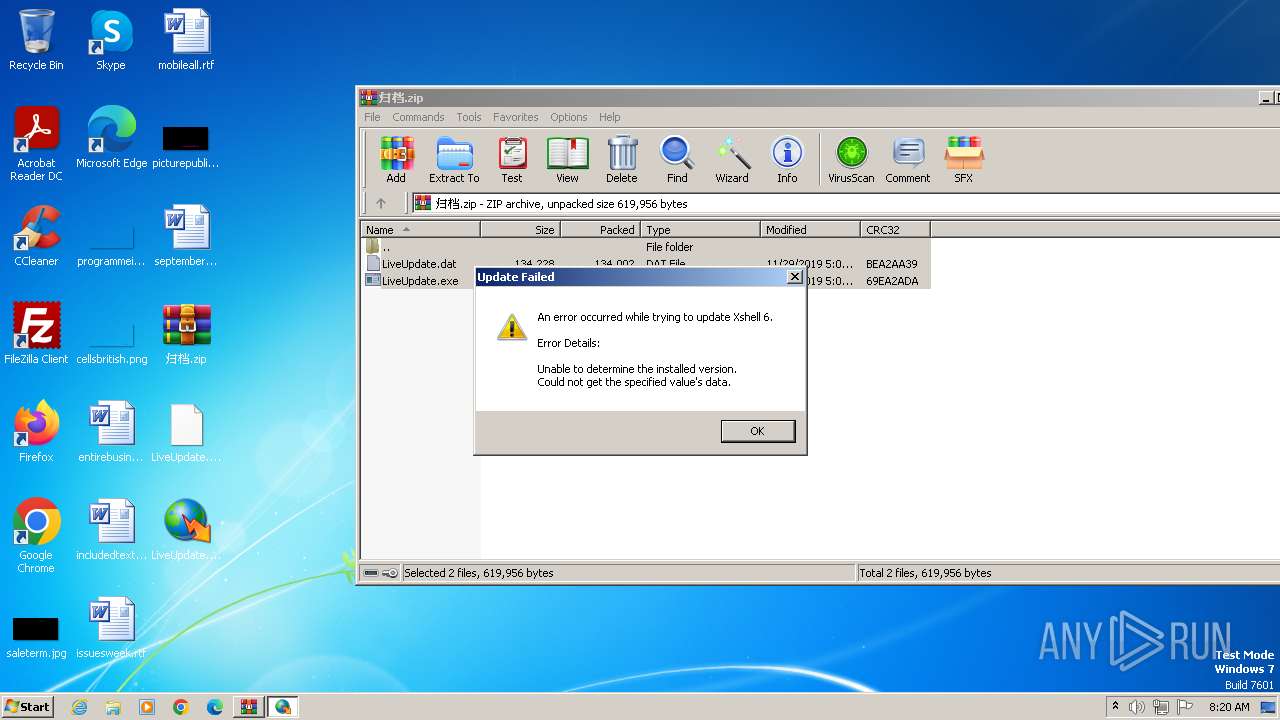This screenshot has width=1280, height=720.
Task: Sort by the CRC32 column header
Action: [895, 230]
